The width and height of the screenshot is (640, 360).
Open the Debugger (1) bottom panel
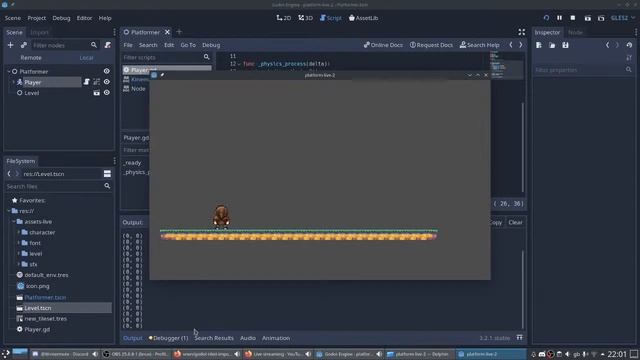(169, 338)
